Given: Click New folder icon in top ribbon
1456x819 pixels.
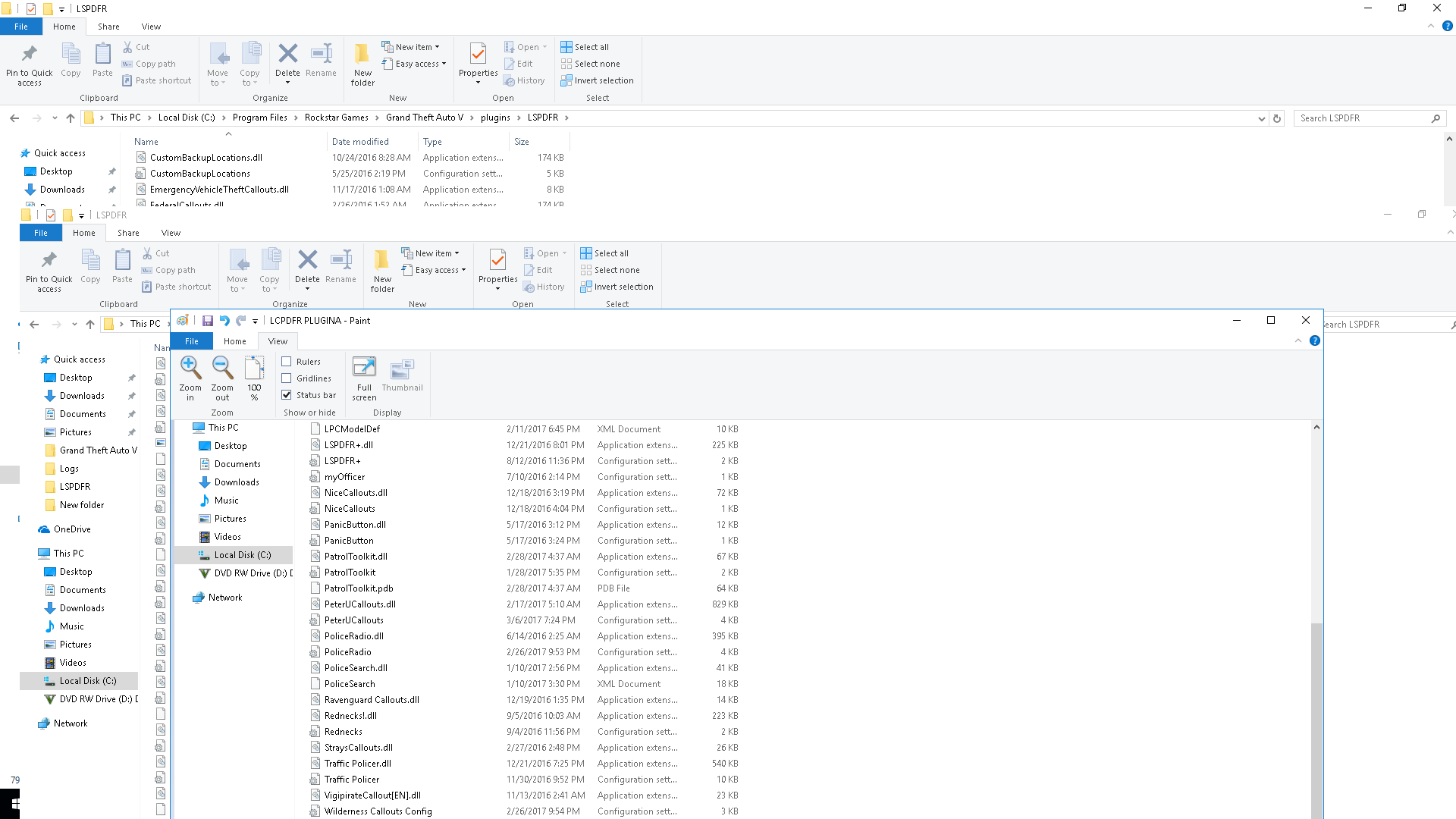Looking at the screenshot, I should pos(362,55).
